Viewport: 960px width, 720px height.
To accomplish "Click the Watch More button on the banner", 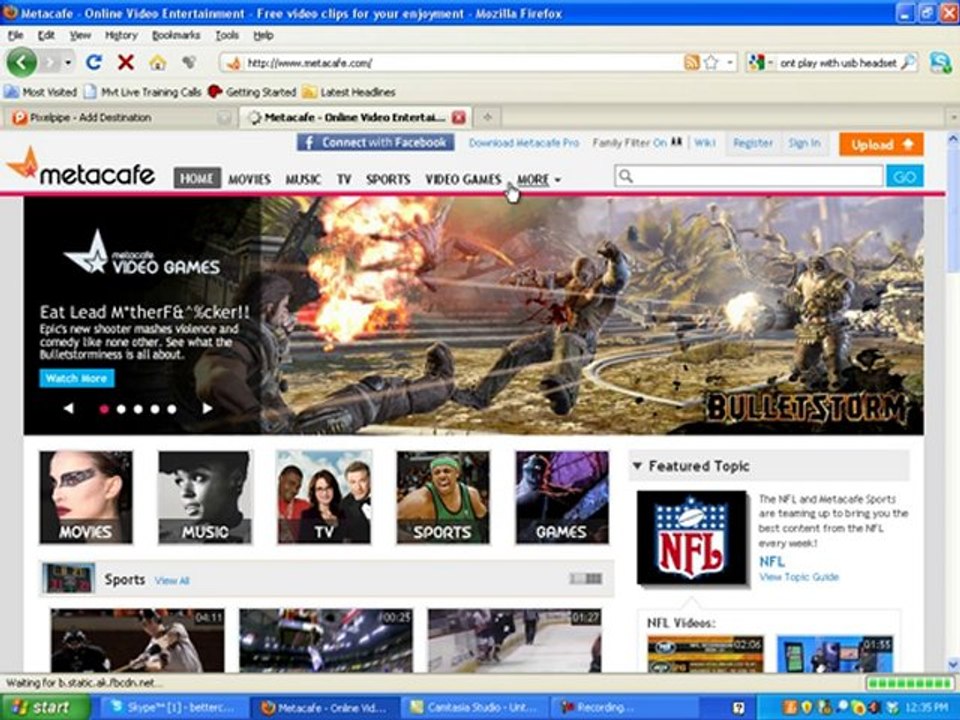I will [x=77, y=378].
